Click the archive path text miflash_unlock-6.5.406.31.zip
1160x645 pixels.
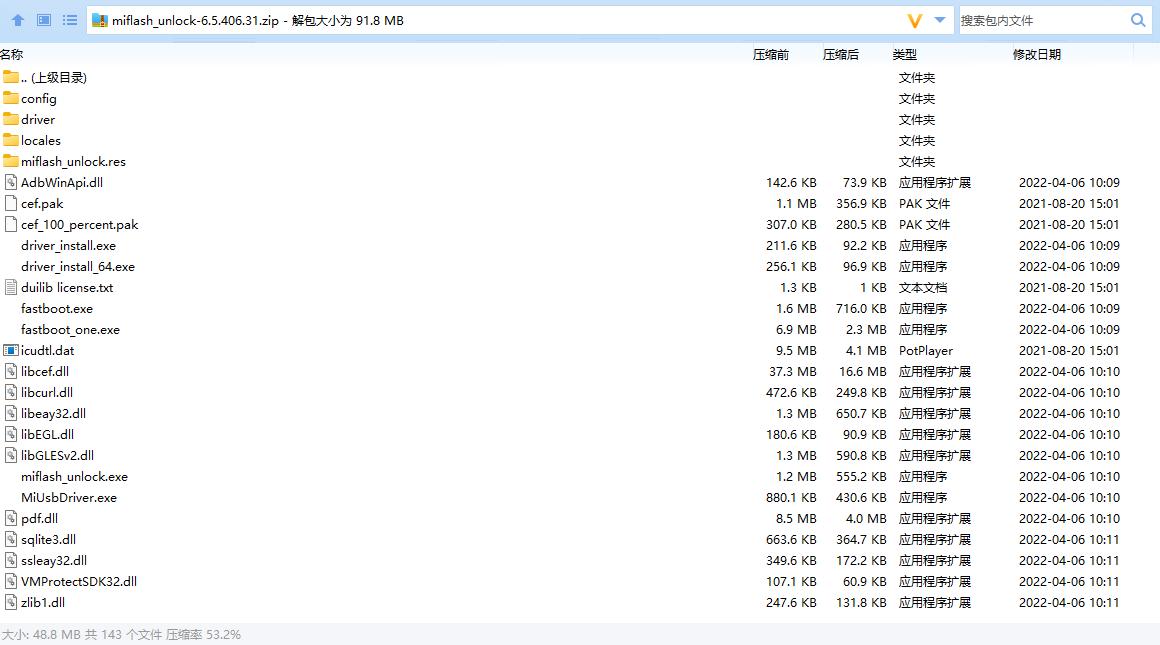tap(195, 21)
